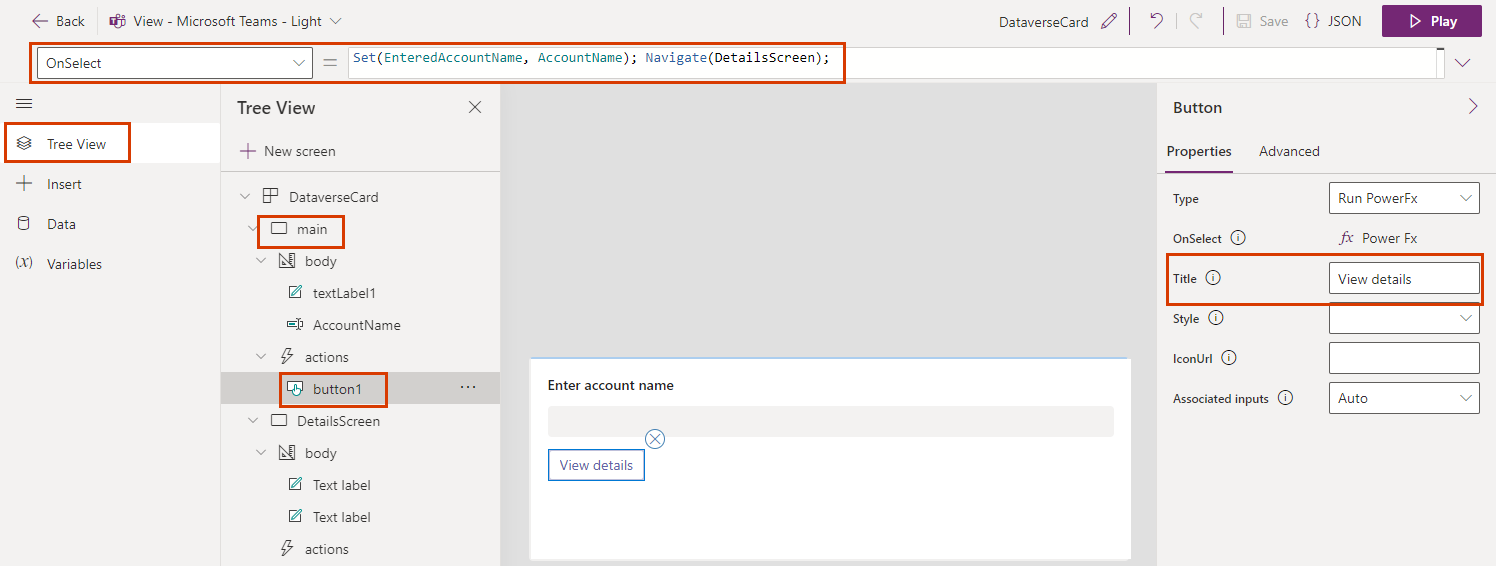Viewport: 1496px width, 566px height.
Task: Select DetailsScreen in tree view
Action: point(338,421)
